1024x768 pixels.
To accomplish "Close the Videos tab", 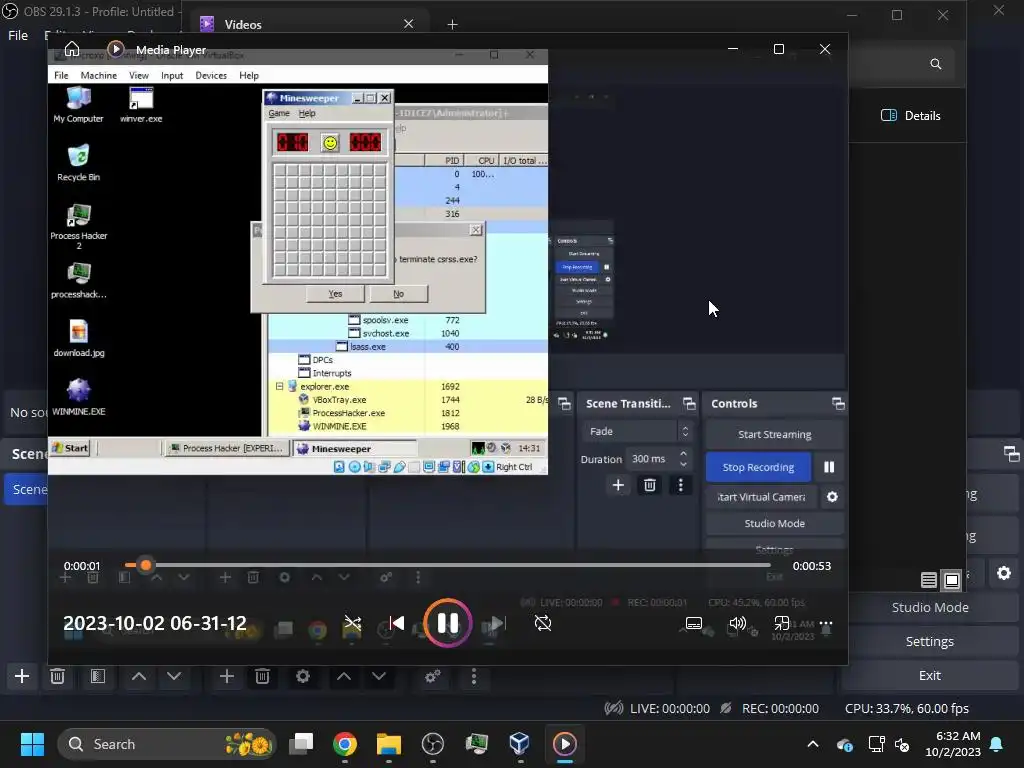I will coord(409,24).
